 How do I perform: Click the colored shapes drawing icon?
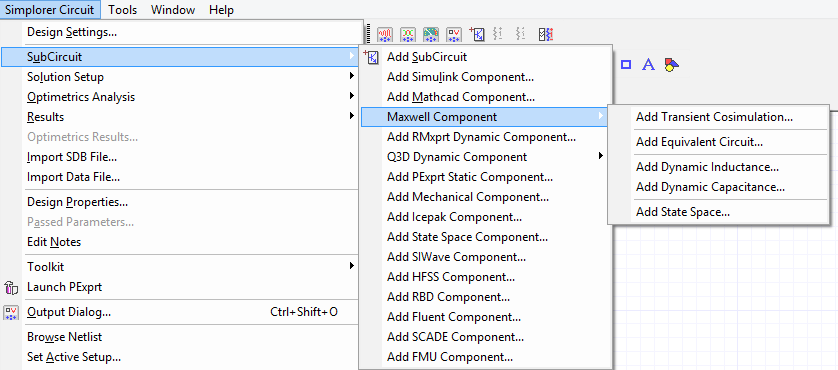point(672,65)
